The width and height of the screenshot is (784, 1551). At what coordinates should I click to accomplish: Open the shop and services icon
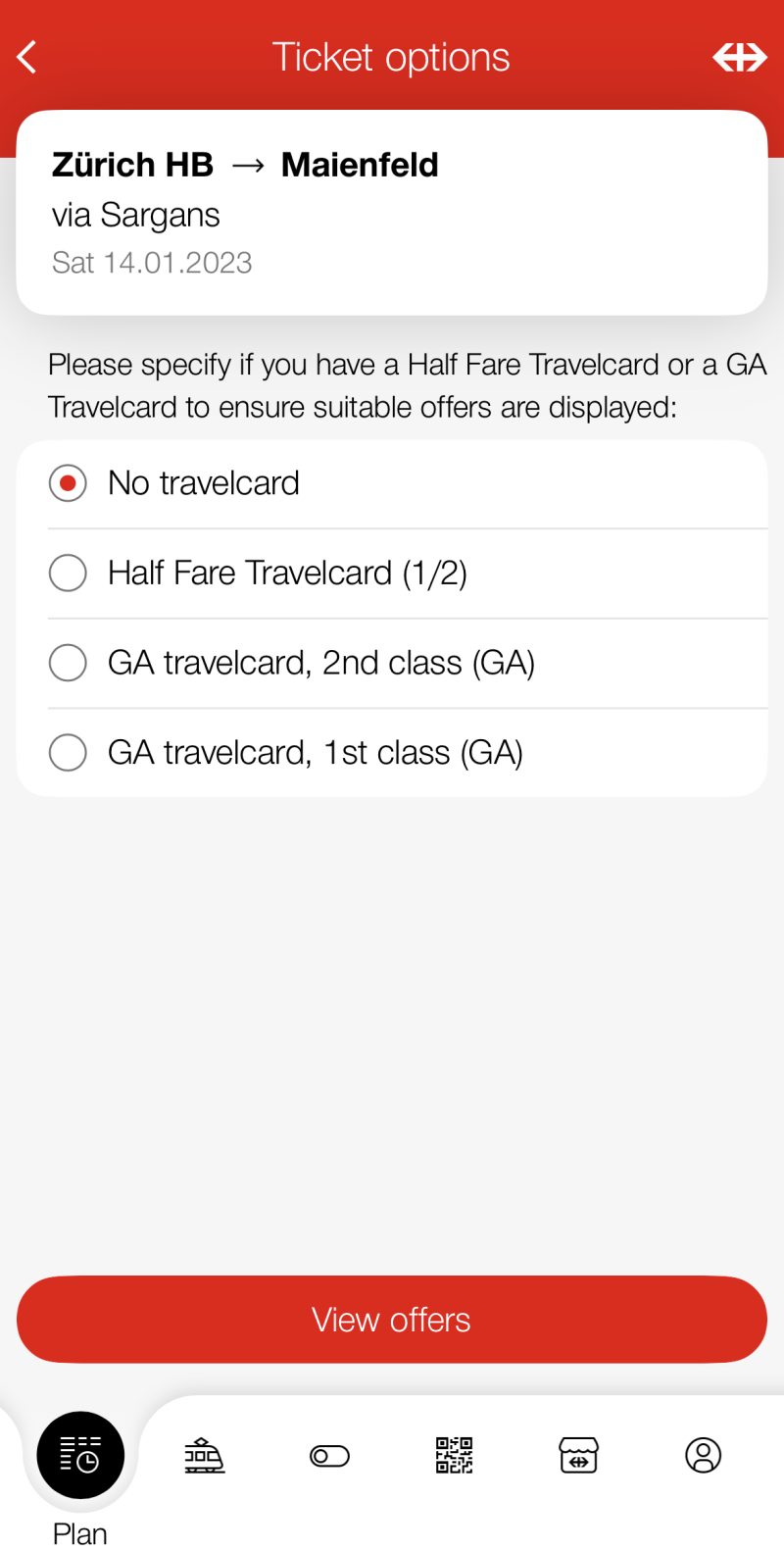(578, 1455)
